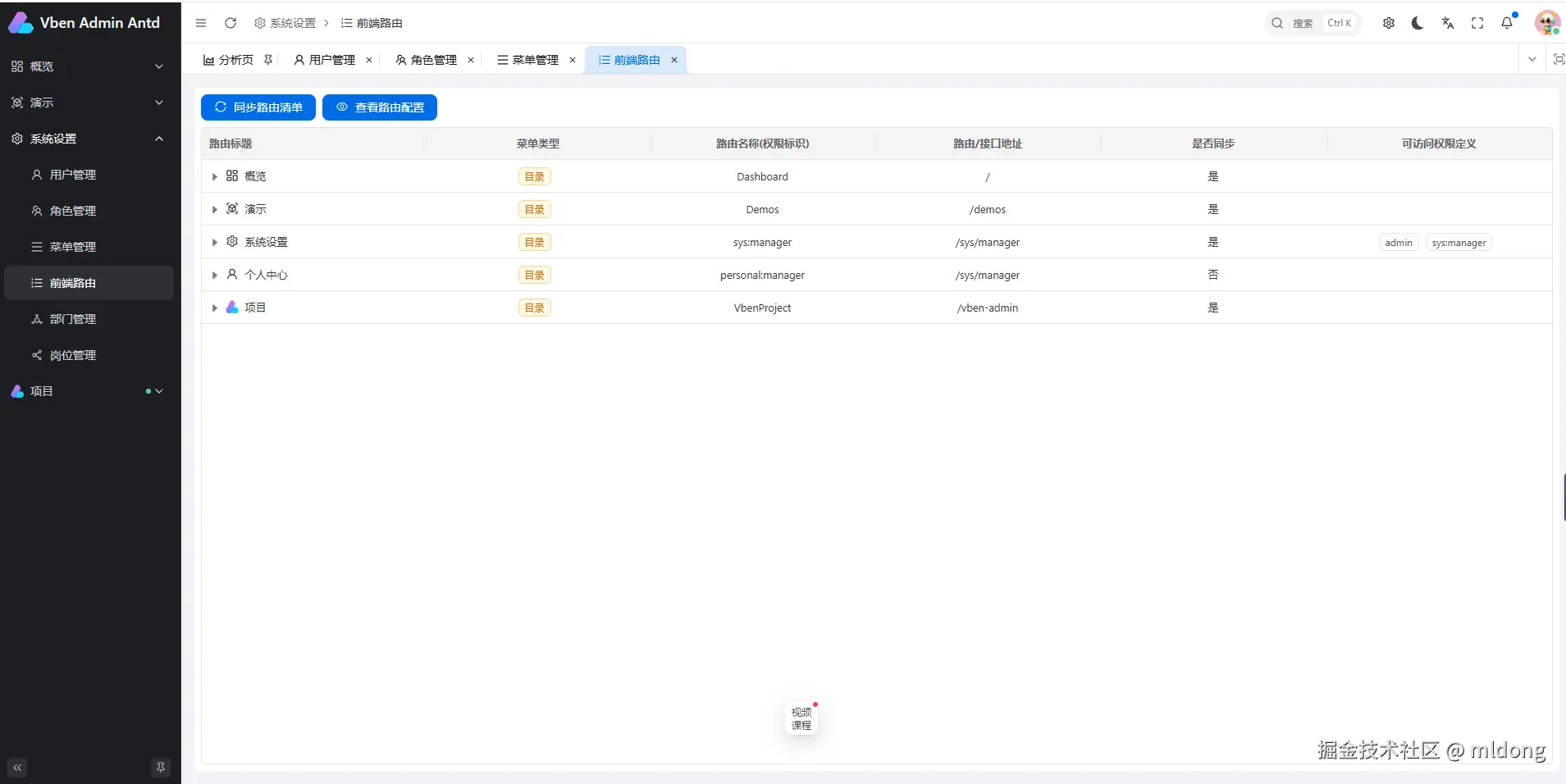Image resolution: width=1566 pixels, height=784 pixels.
Task: Switch to the 用户管理 tab
Action: tap(332, 60)
